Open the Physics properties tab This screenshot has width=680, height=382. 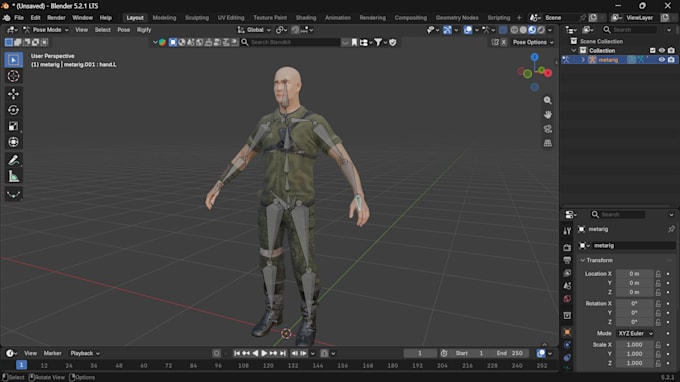(567, 345)
